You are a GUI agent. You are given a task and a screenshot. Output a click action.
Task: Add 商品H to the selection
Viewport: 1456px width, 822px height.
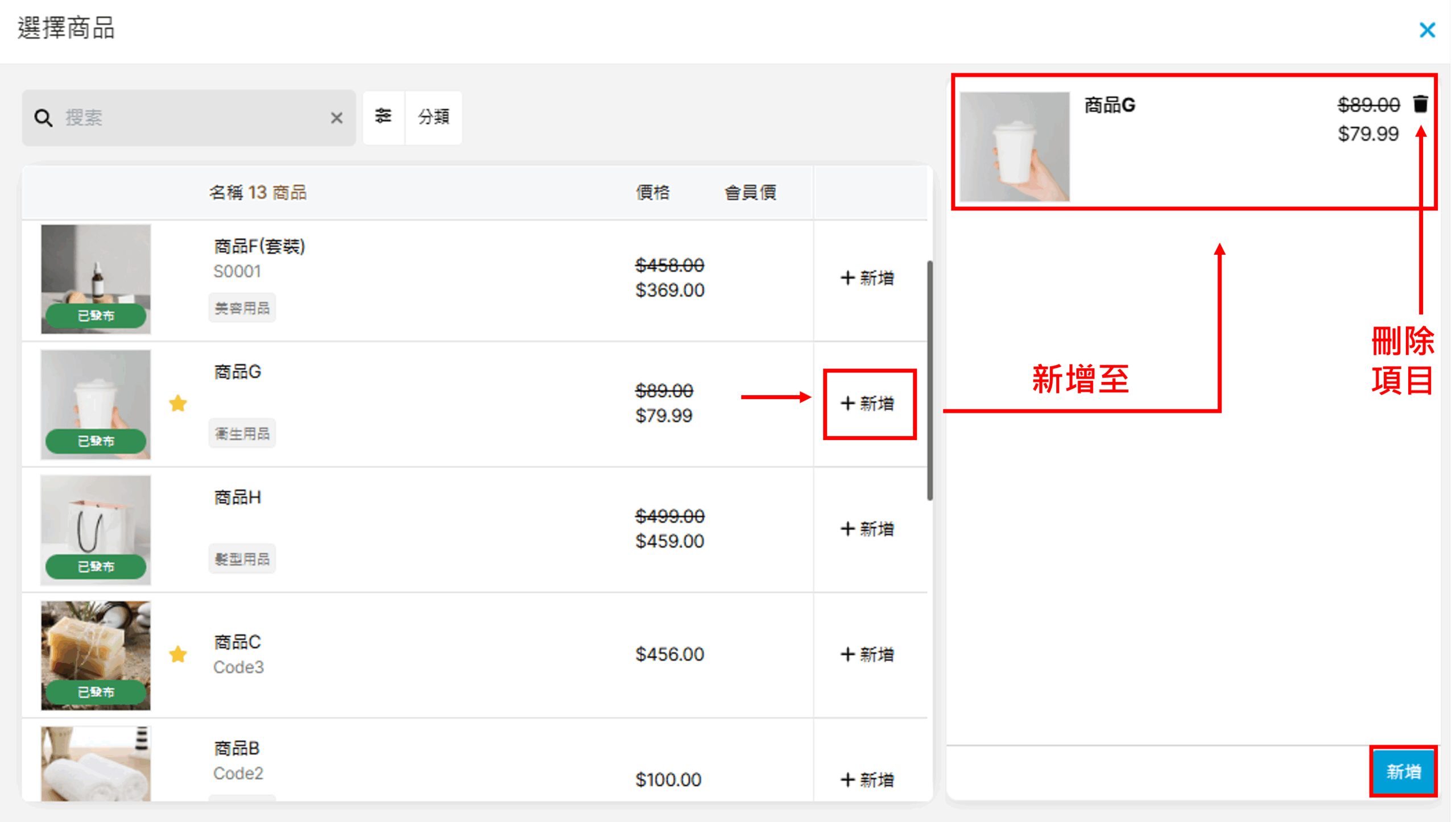867,529
